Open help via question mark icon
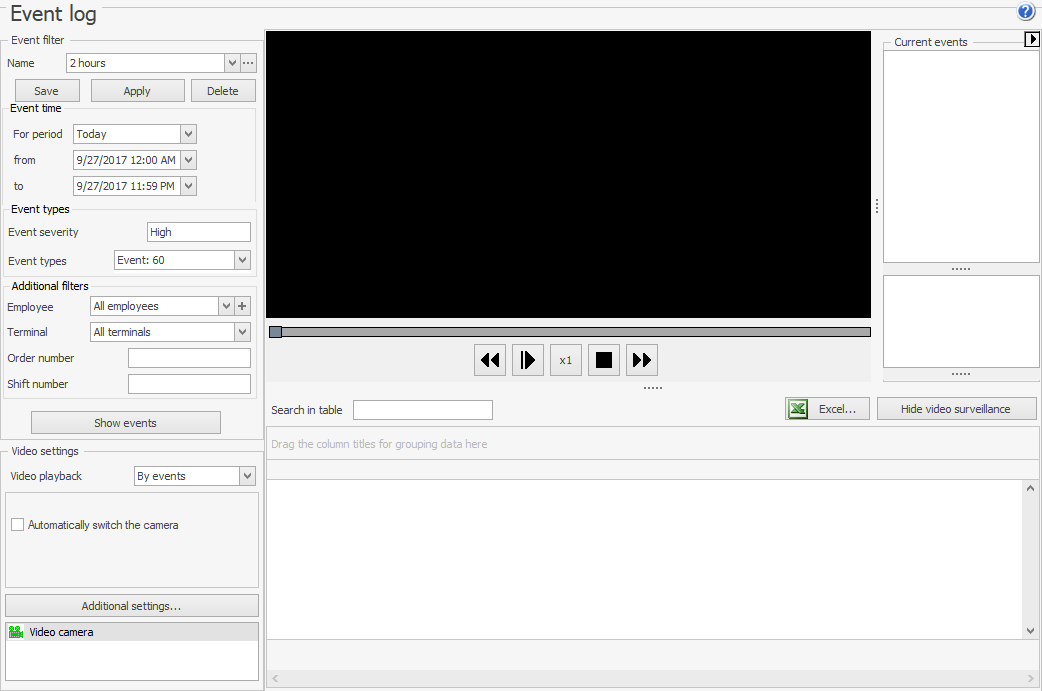This screenshot has height=691, width=1042. pyautogui.click(x=1026, y=12)
